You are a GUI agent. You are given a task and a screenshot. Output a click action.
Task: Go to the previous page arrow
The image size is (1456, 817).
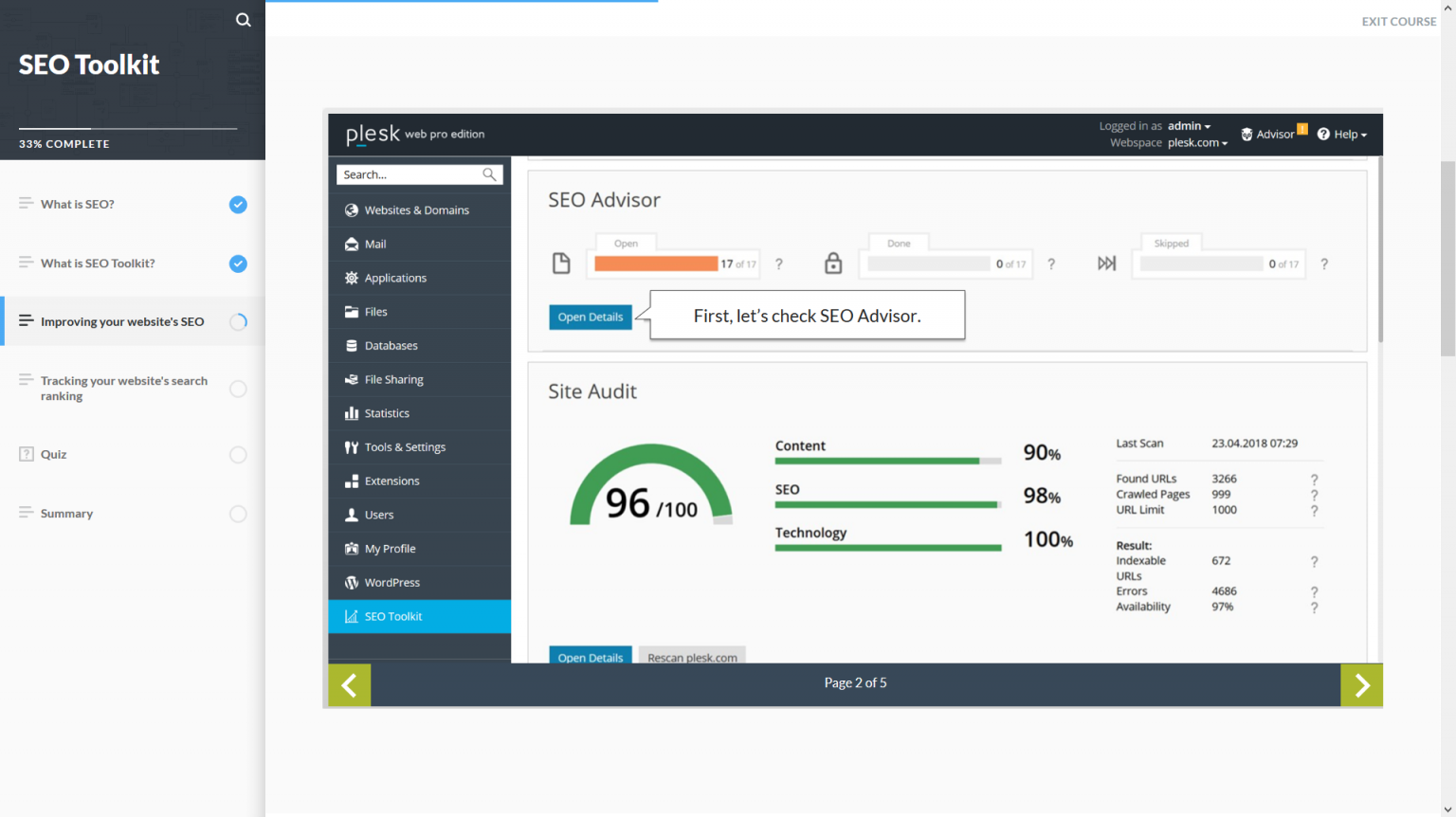point(349,685)
